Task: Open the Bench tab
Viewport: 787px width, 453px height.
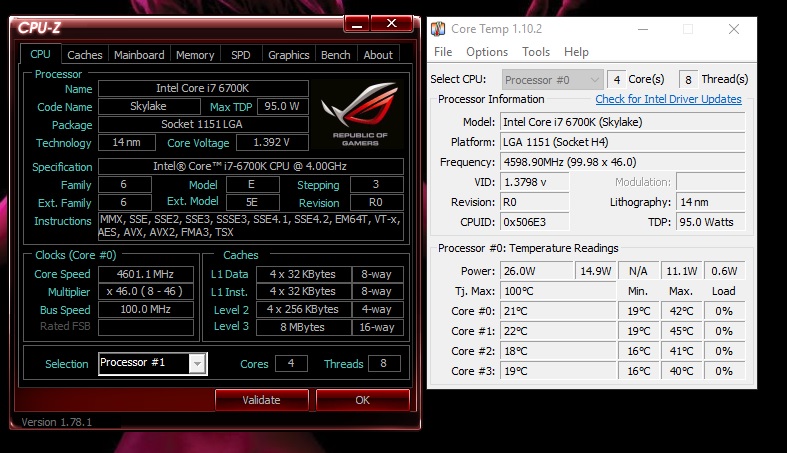Action: point(335,55)
